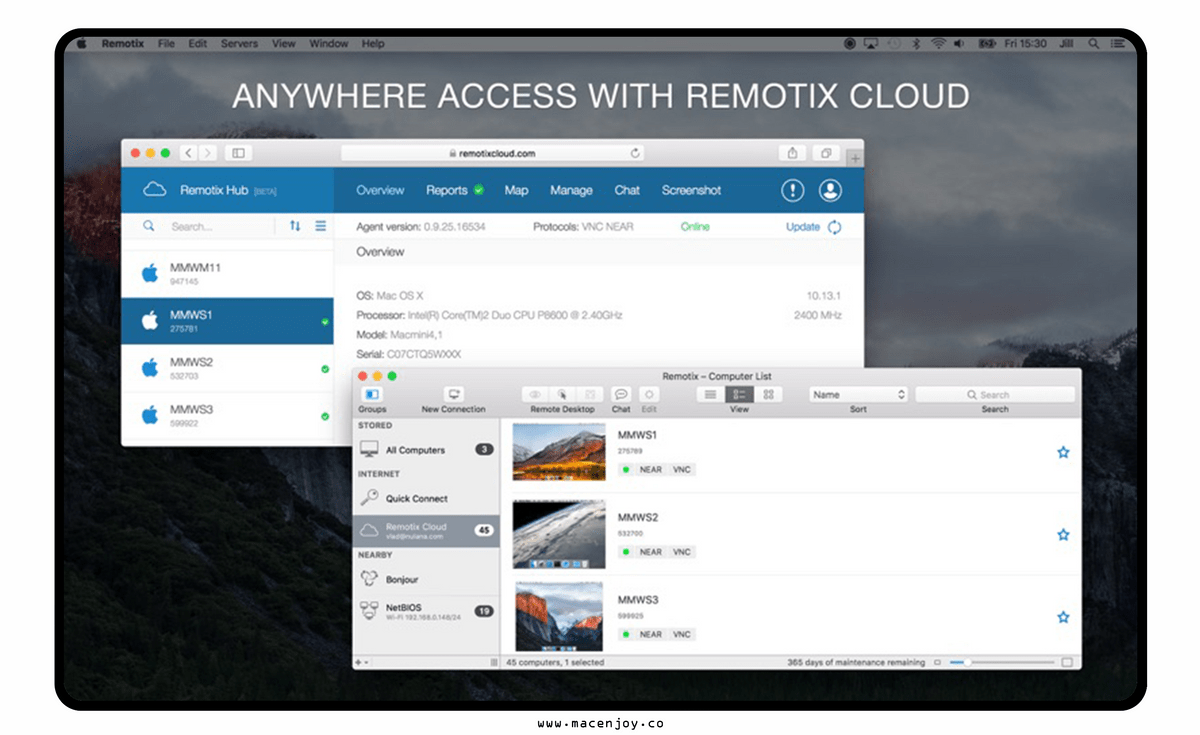Image resolution: width=1200 pixels, height=735 pixels.
Task: Select All Computers in the sidebar
Action: [x=427, y=450]
